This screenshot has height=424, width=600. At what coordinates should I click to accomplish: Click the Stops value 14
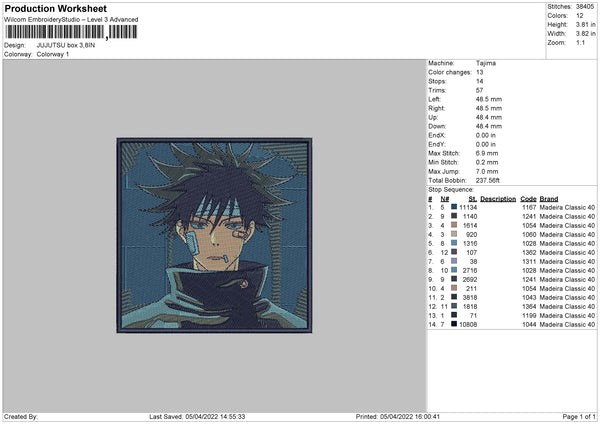[479, 81]
